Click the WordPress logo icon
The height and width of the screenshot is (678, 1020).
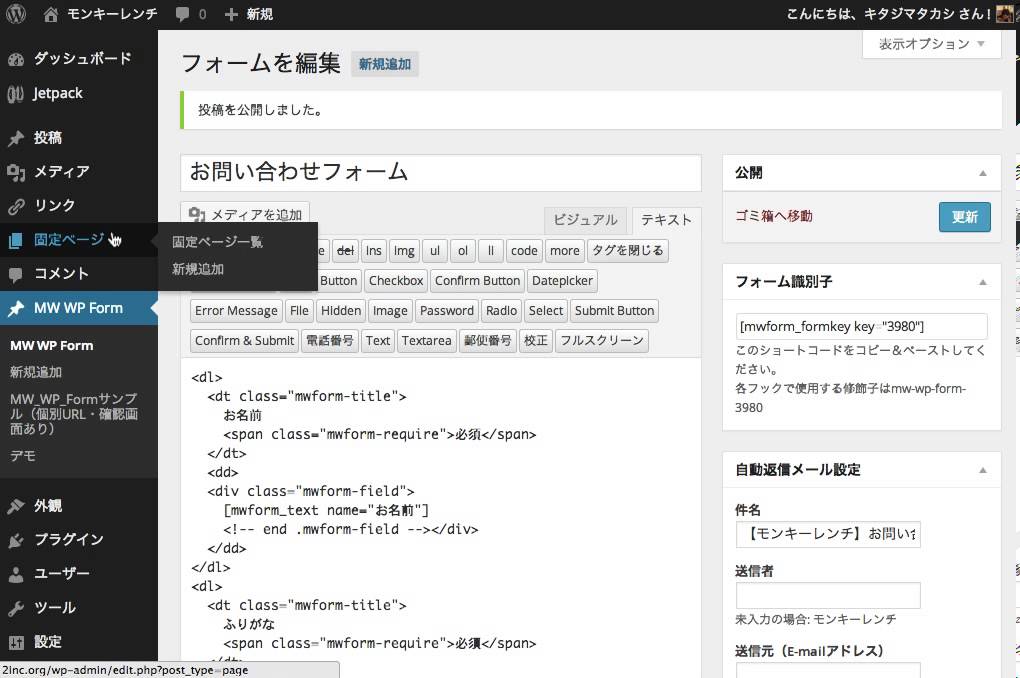(x=16, y=14)
